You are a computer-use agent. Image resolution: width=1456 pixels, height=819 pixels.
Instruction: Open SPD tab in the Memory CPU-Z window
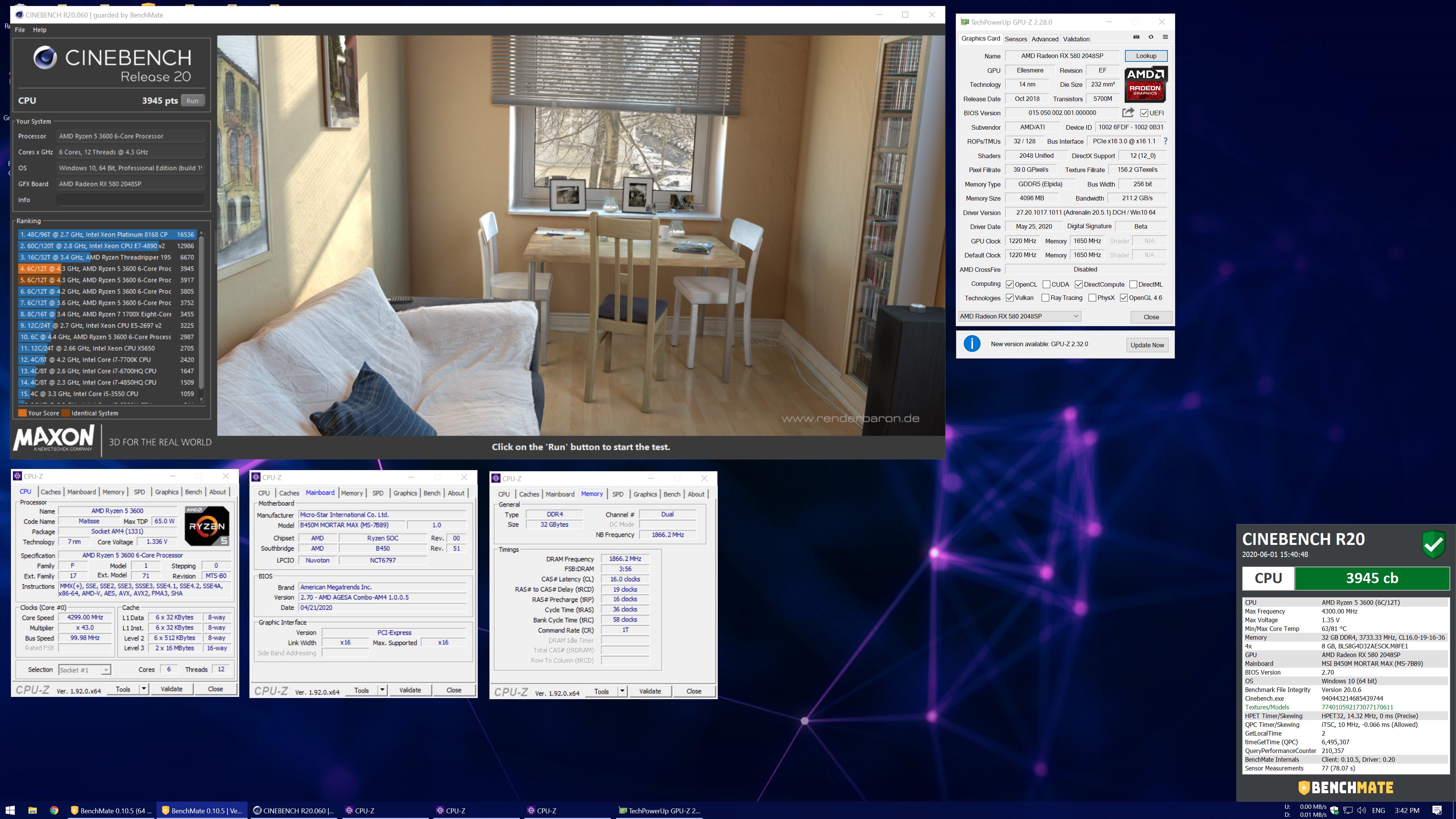(618, 494)
